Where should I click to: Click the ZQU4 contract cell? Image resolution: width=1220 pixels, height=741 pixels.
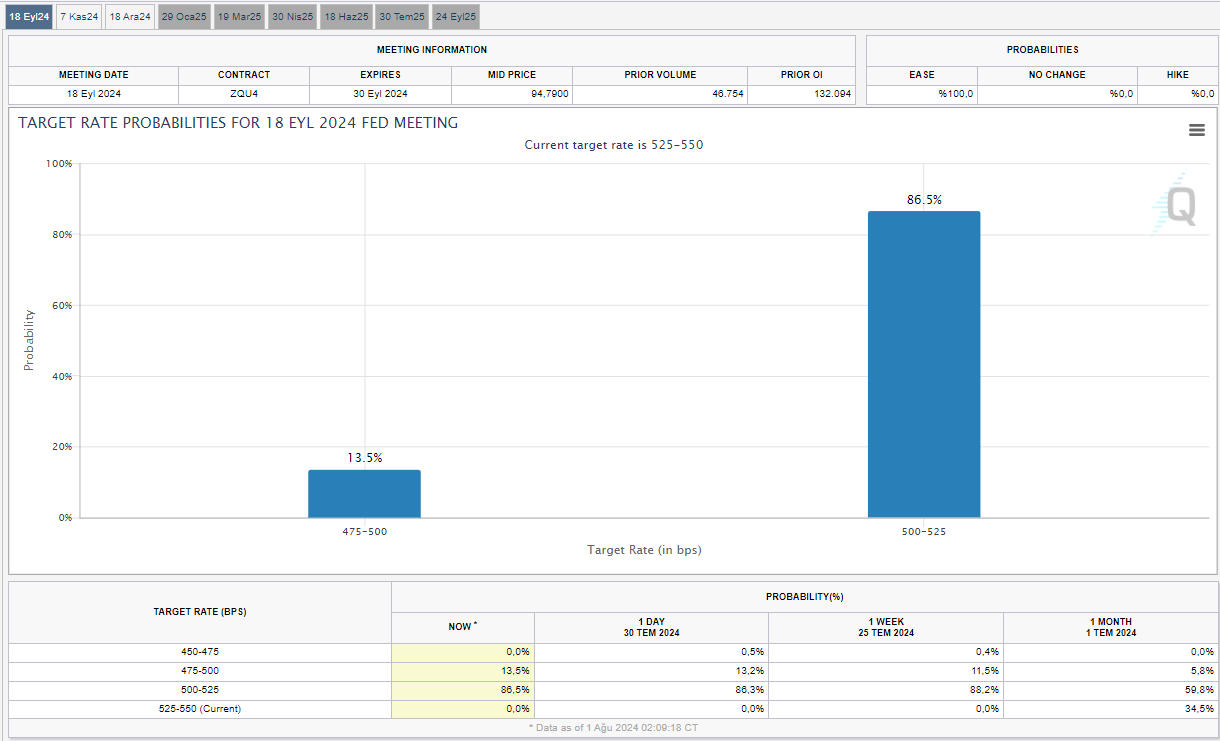[243, 94]
